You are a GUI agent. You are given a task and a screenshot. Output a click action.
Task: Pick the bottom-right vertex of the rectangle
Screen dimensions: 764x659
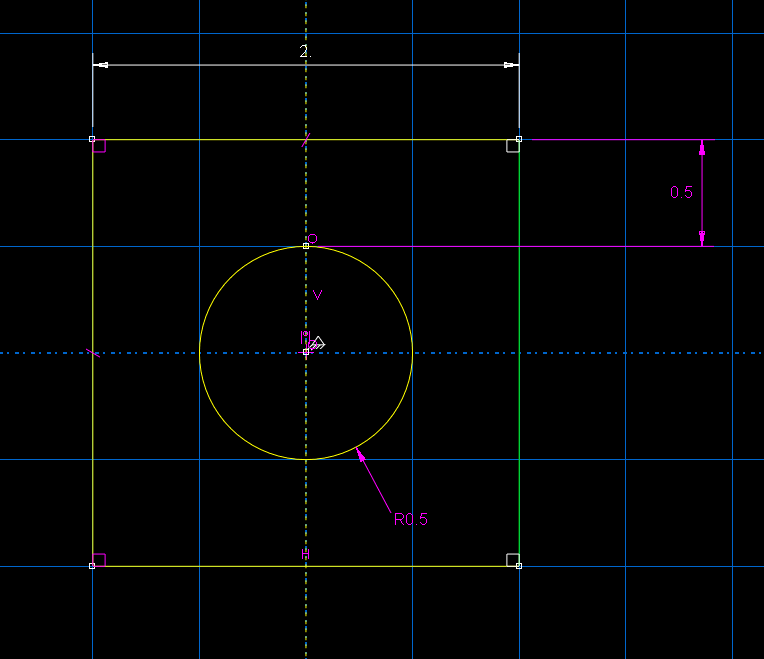click(518, 566)
